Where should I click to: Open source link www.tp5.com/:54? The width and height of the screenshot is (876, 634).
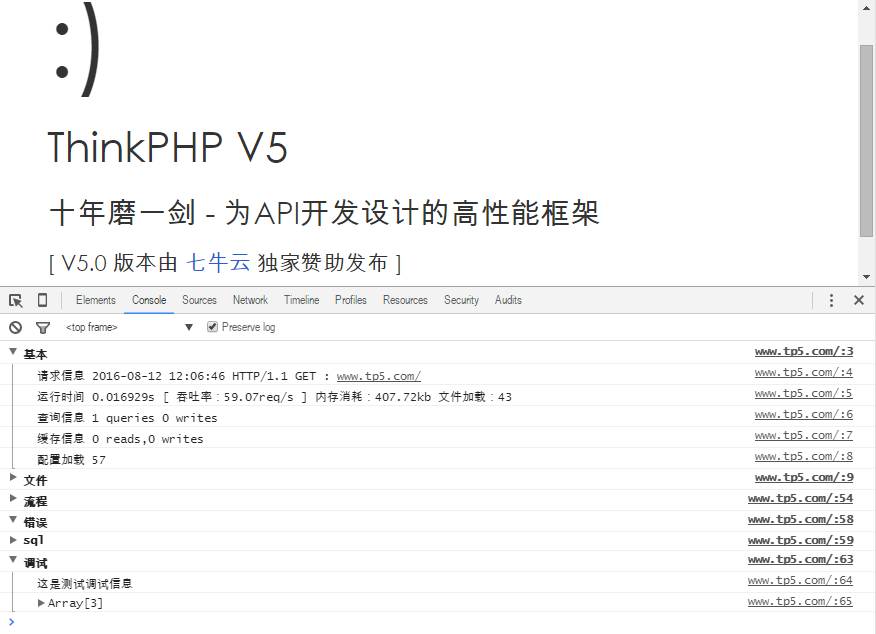point(801,498)
